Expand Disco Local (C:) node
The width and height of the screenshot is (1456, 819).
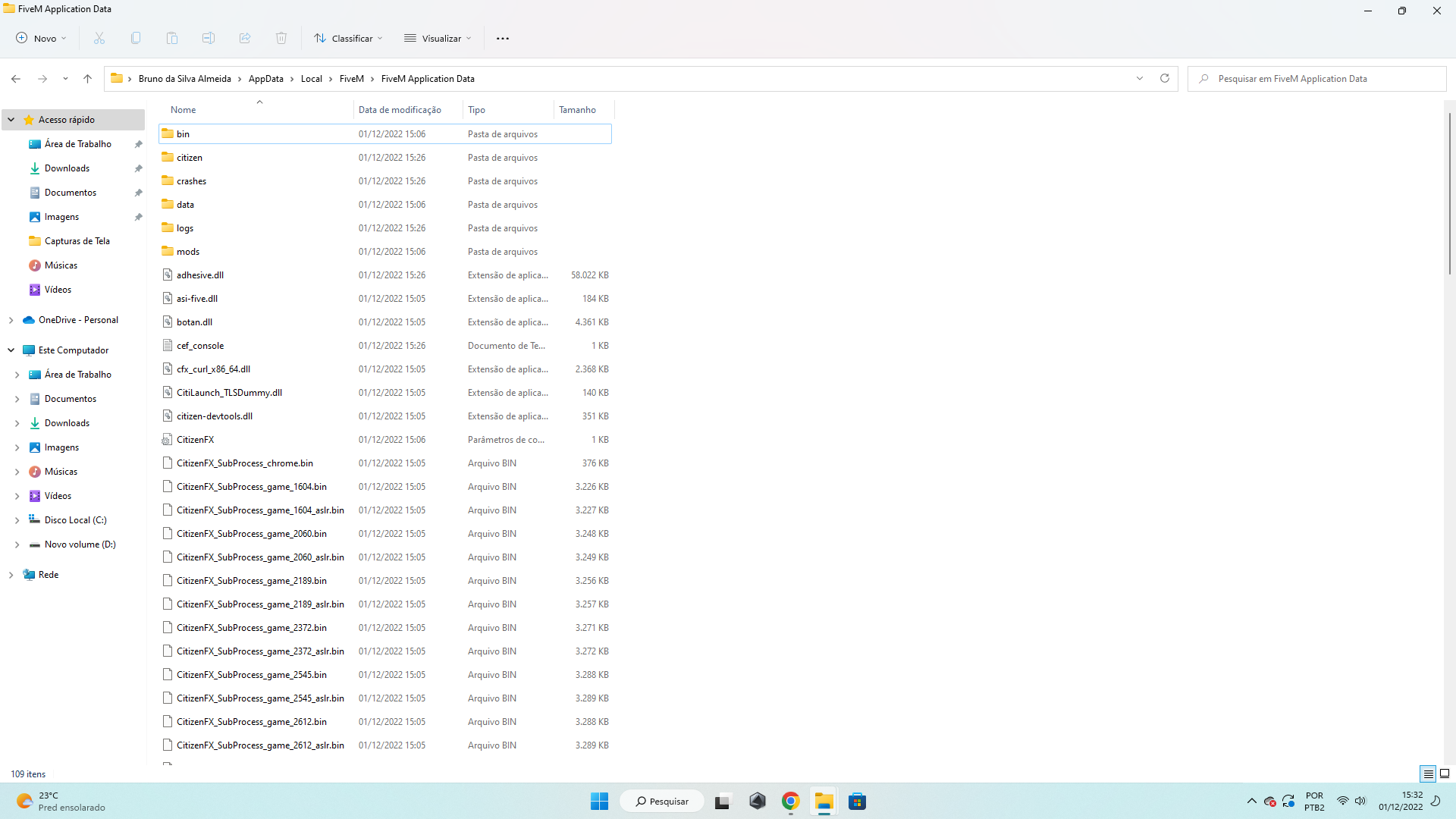pos(17,520)
